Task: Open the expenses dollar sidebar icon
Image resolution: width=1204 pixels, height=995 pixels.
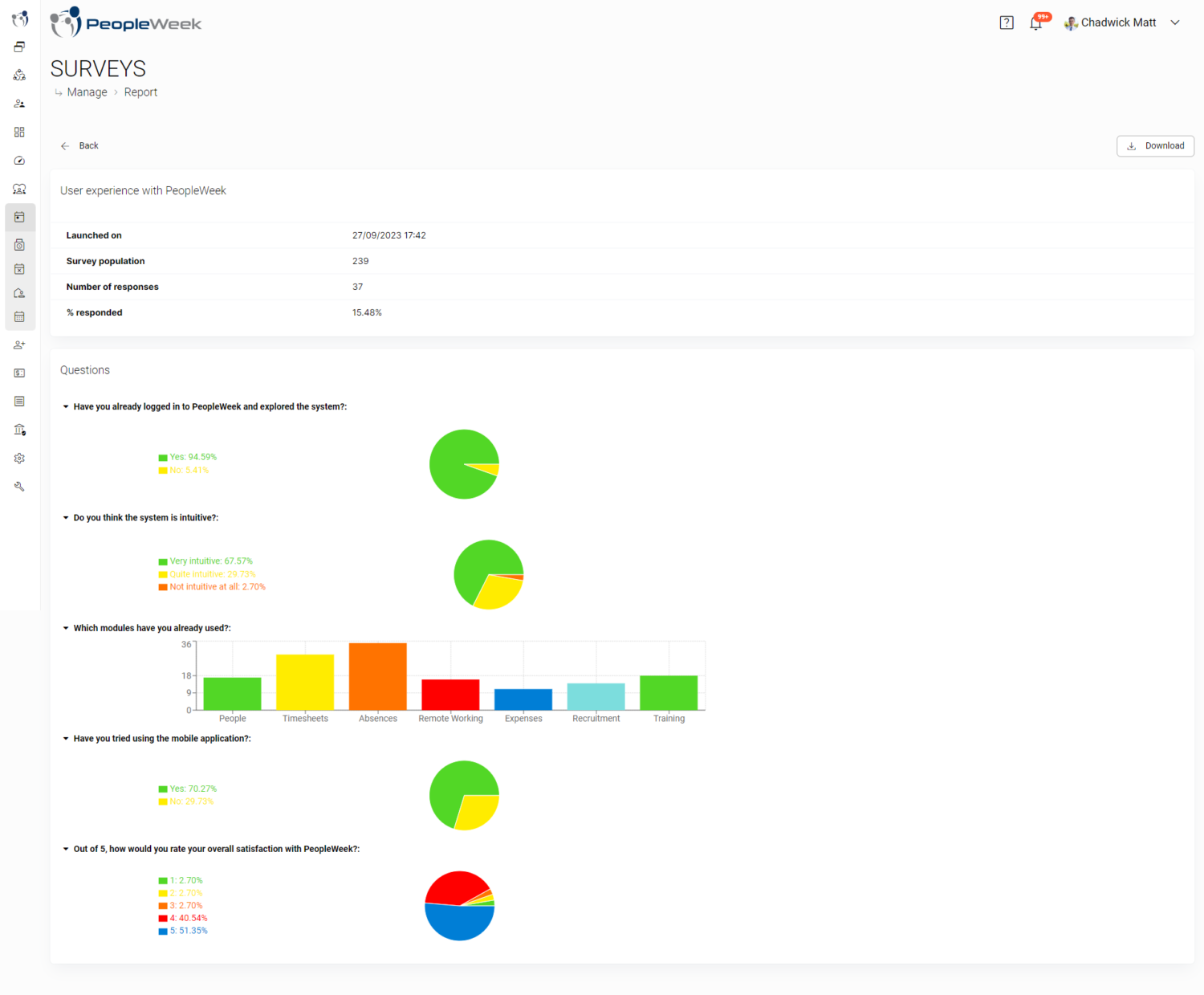Action: click(x=19, y=373)
